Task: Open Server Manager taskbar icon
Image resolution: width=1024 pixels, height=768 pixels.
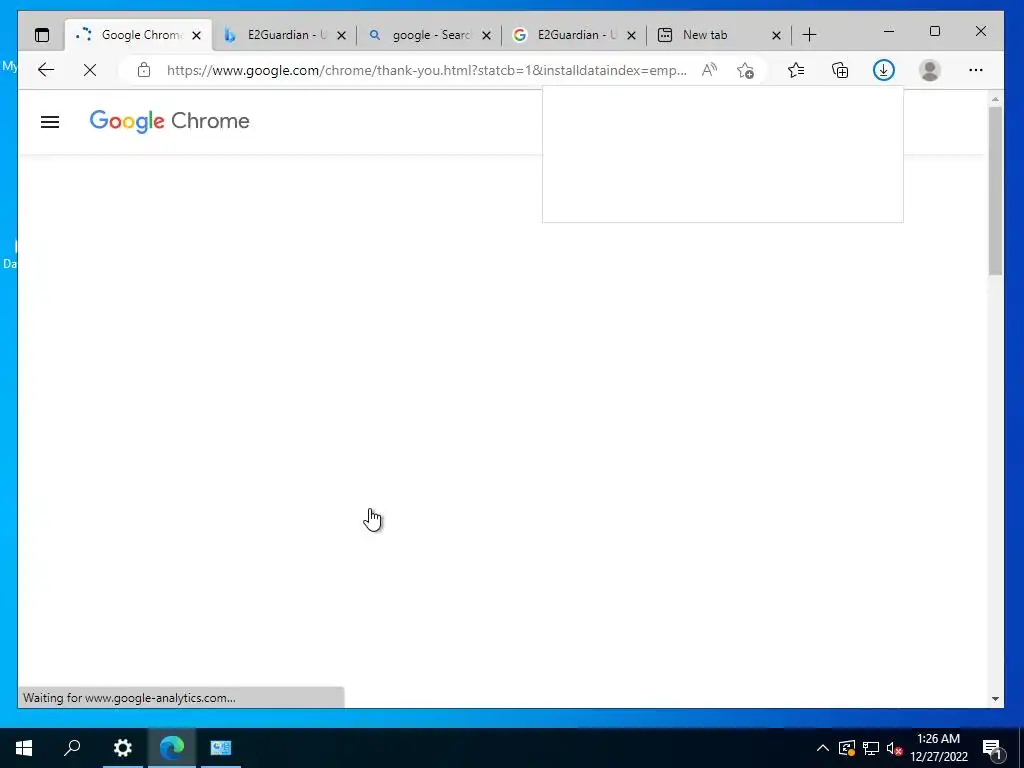Action: 221,748
